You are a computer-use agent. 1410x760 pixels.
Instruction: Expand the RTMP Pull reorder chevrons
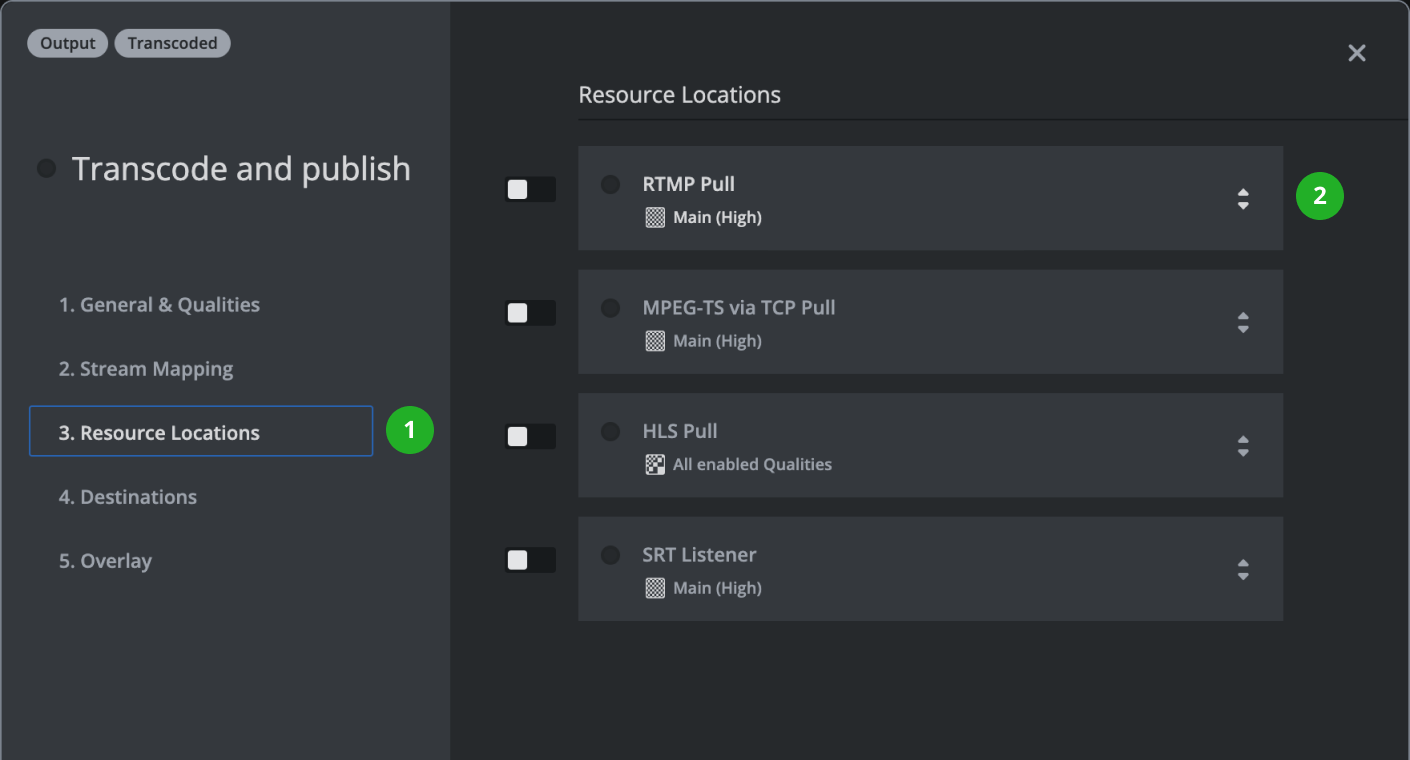[1243, 199]
